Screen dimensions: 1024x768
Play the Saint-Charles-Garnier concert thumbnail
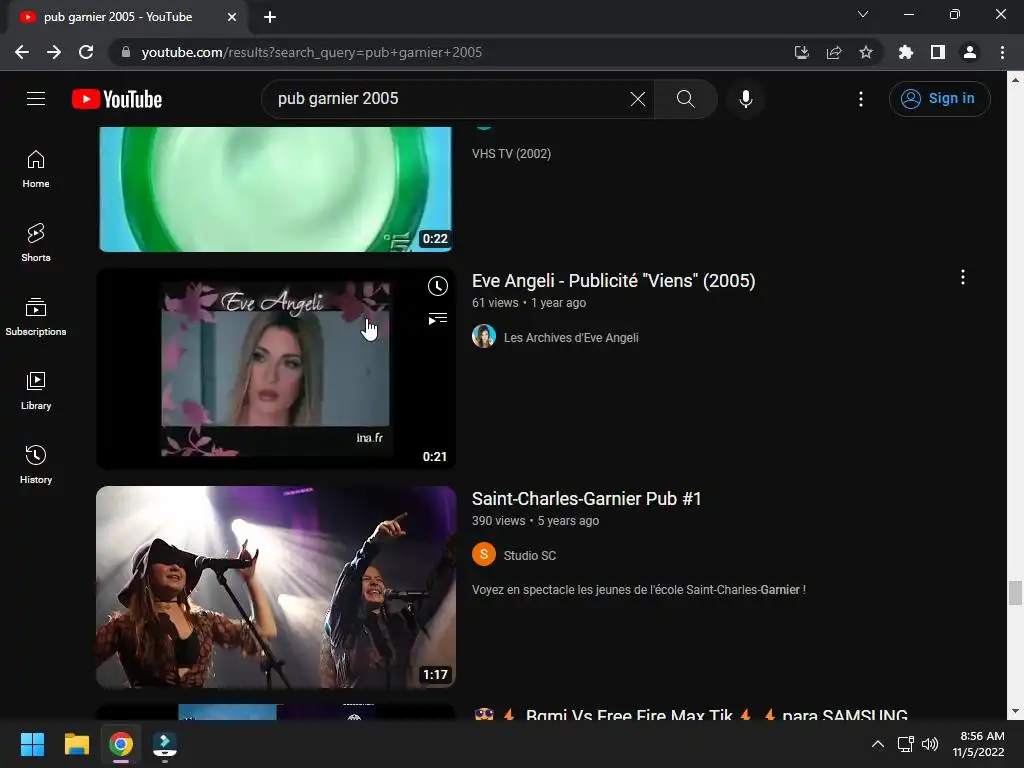point(276,587)
